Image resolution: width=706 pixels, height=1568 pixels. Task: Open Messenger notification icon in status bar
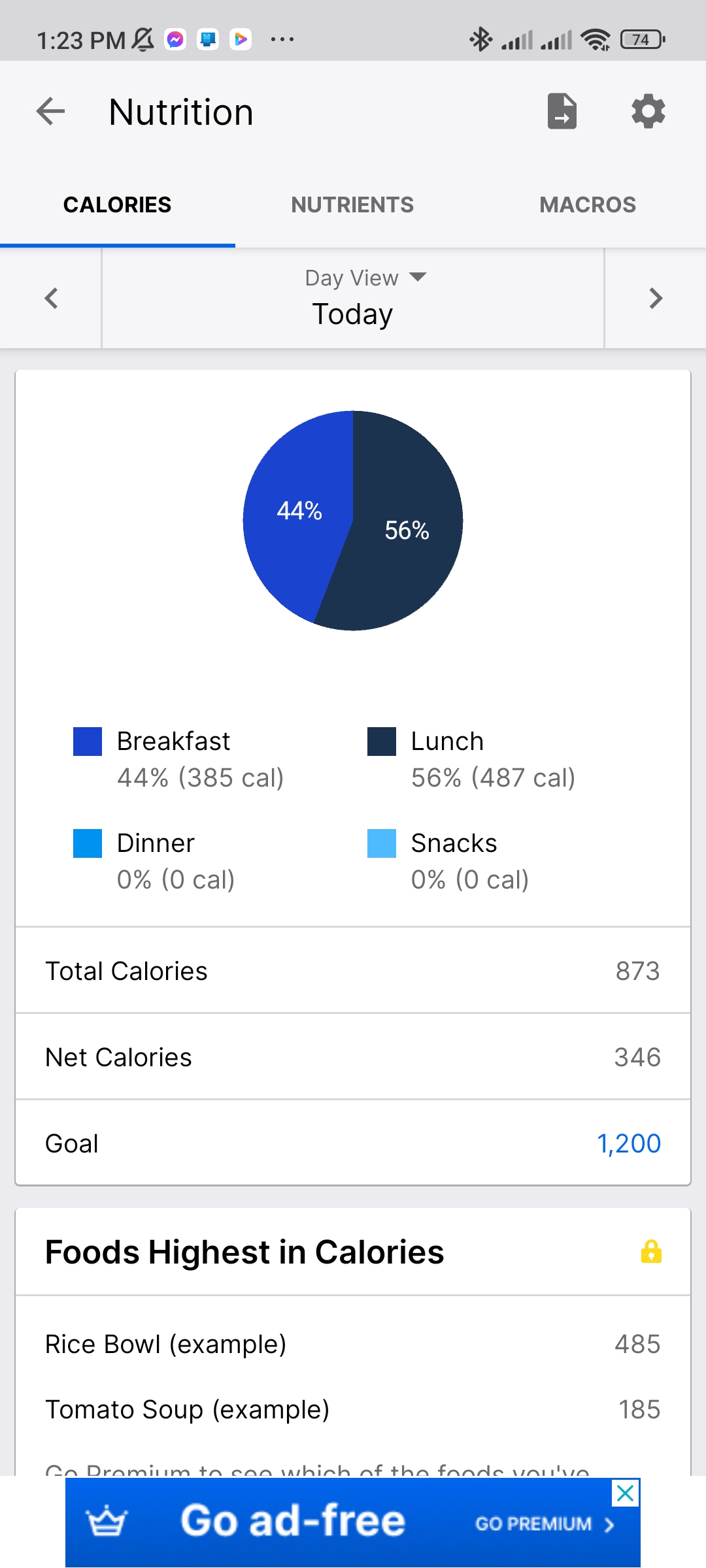tap(175, 40)
